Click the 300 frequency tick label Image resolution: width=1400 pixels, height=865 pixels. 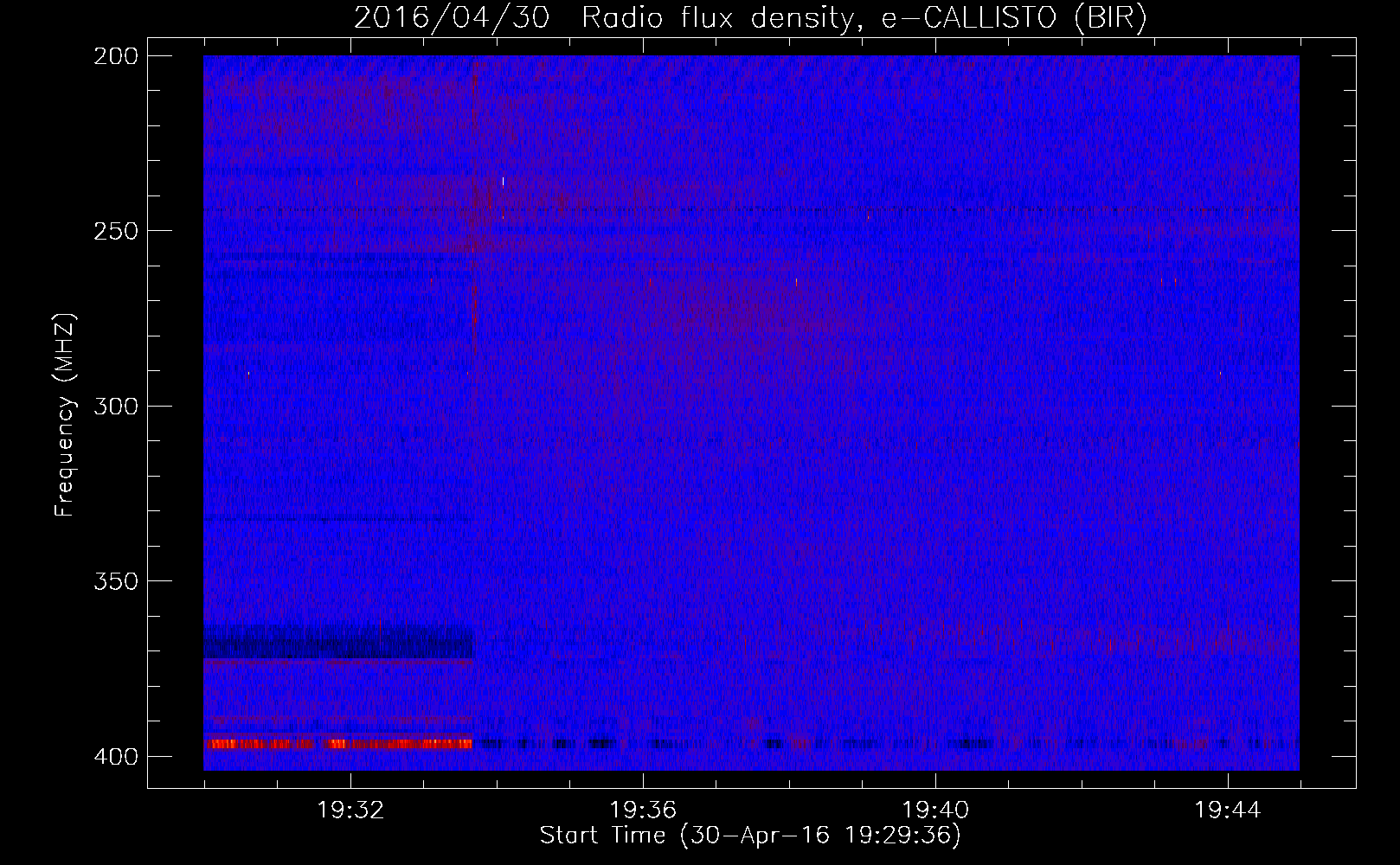pos(116,407)
